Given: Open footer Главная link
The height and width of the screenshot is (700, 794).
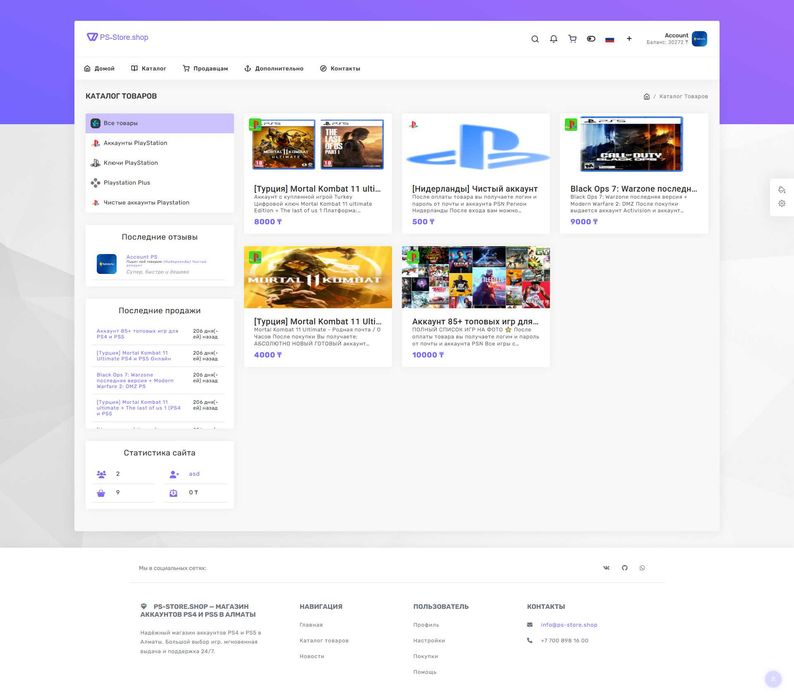Looking at the screenshot, I should (x=311, y=625).
